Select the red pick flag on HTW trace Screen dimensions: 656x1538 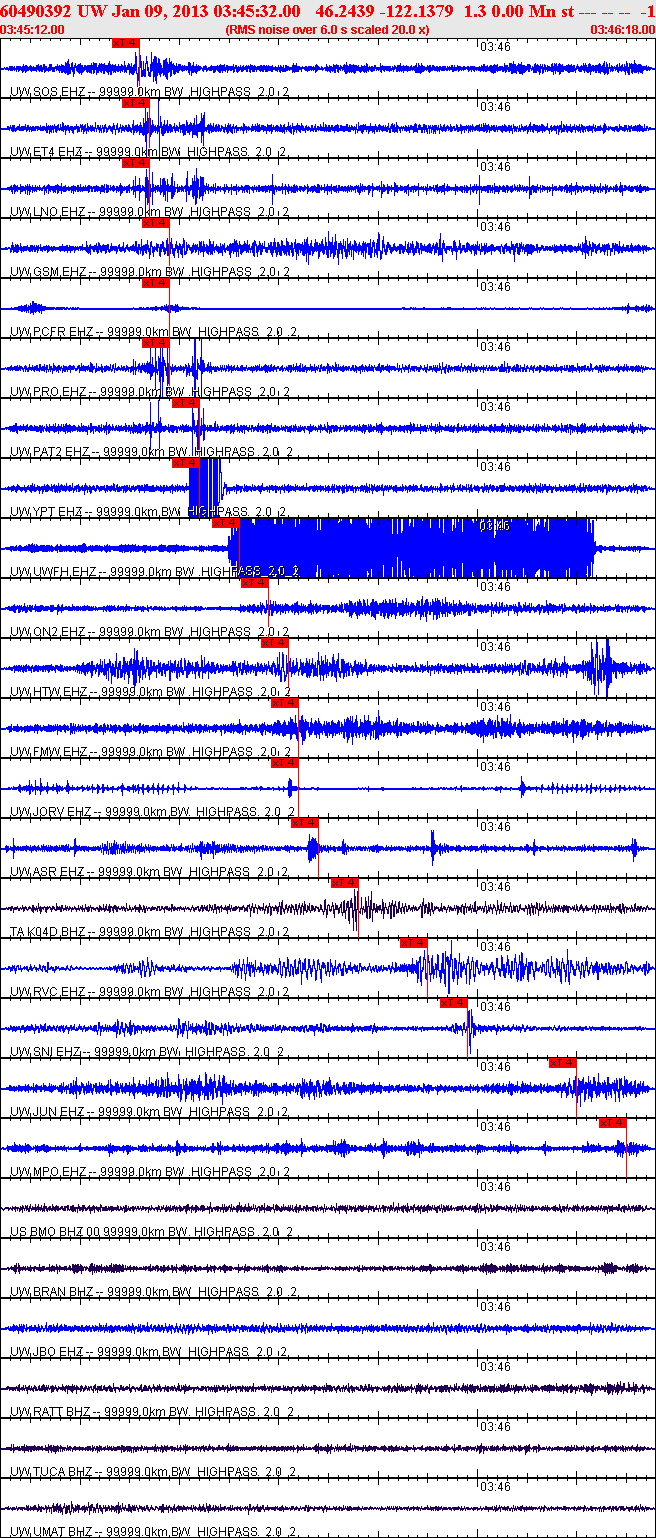[x=275, y=643]
